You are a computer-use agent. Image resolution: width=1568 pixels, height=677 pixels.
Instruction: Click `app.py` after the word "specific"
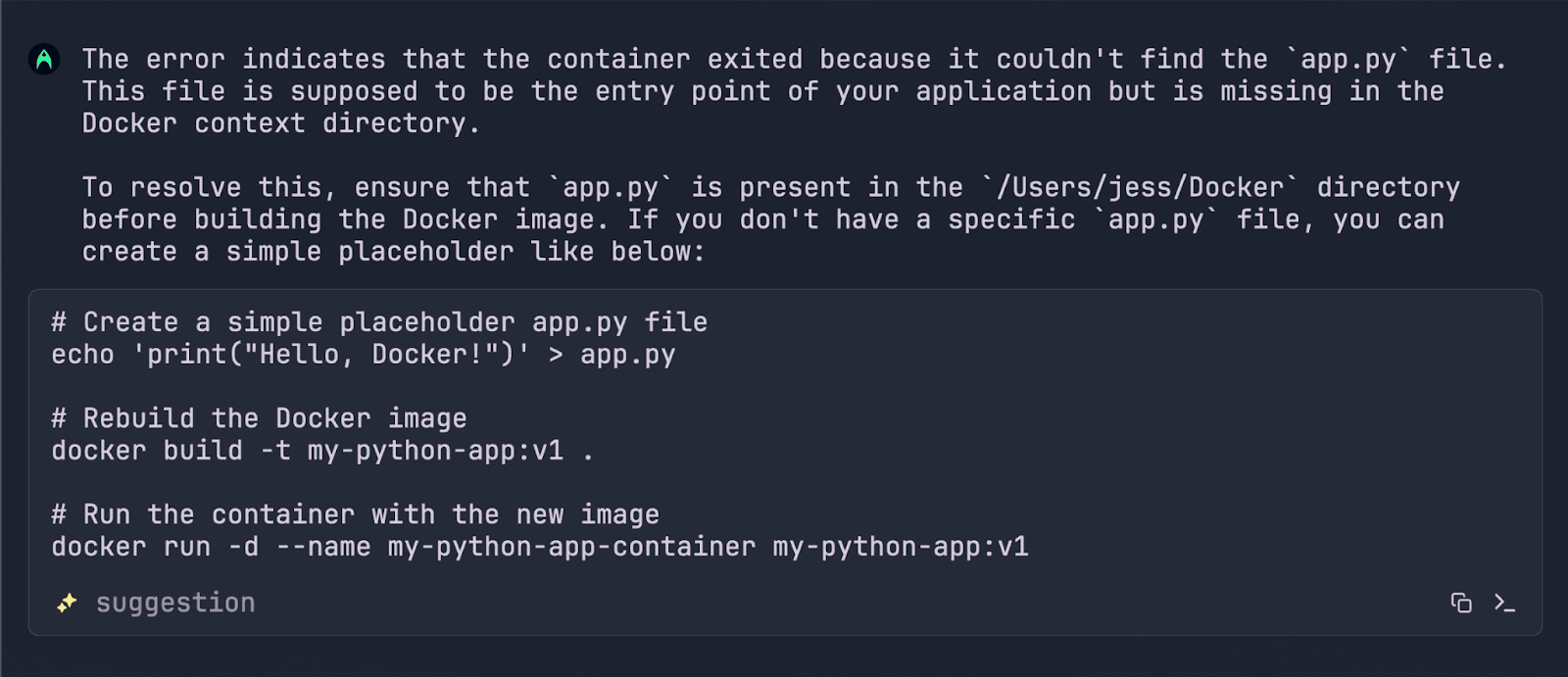(1155, 219)
